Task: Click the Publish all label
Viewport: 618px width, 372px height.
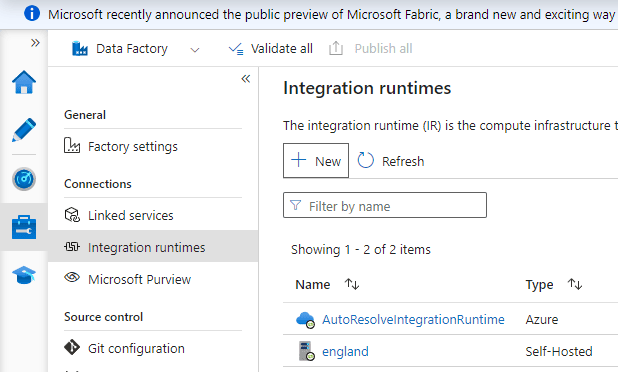Action: click(x=383, y=48)
